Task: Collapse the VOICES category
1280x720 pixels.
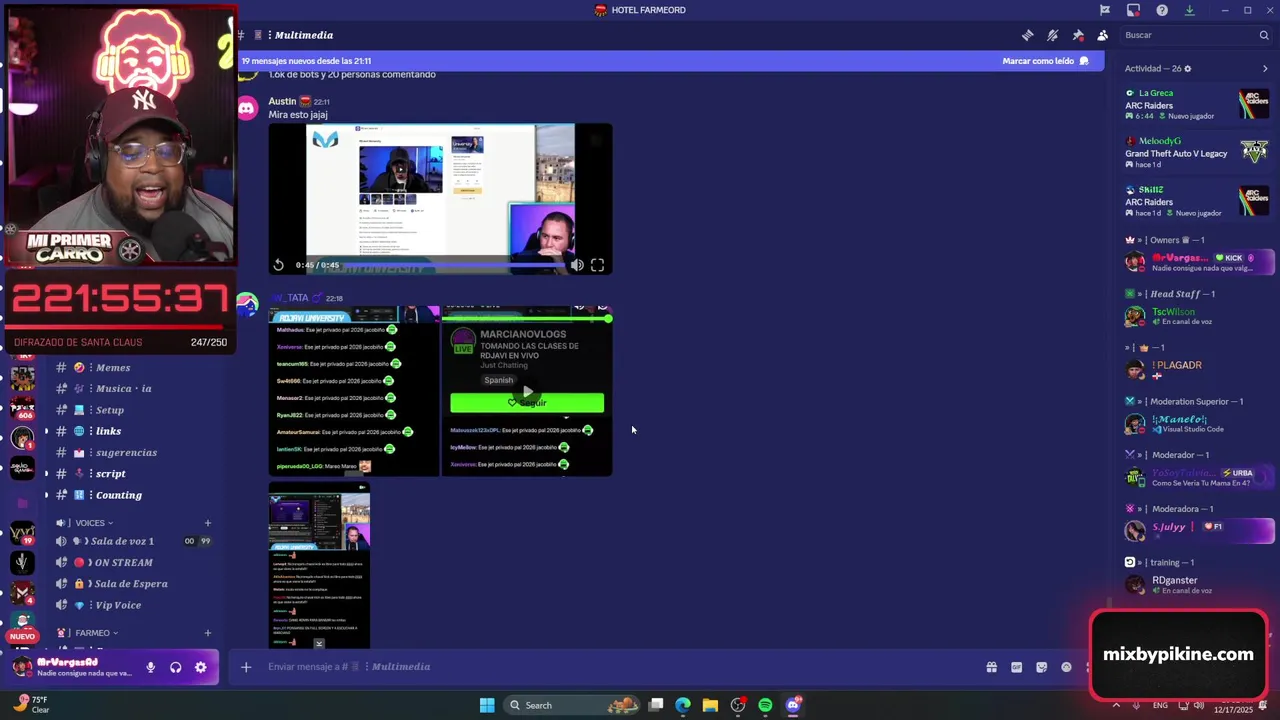Action: (90, 523)
